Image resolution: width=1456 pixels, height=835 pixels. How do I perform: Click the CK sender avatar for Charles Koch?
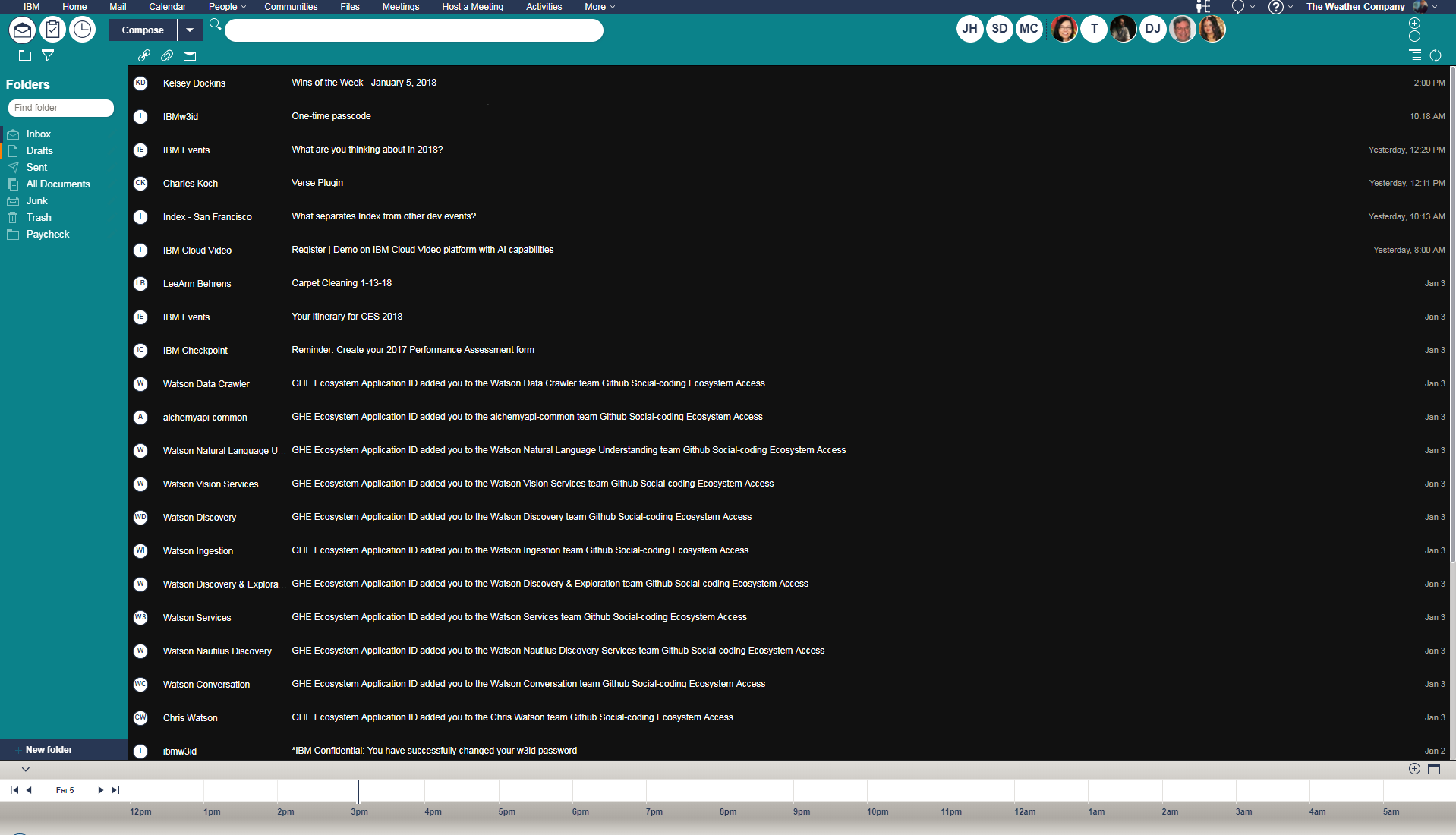pos(140,184)
